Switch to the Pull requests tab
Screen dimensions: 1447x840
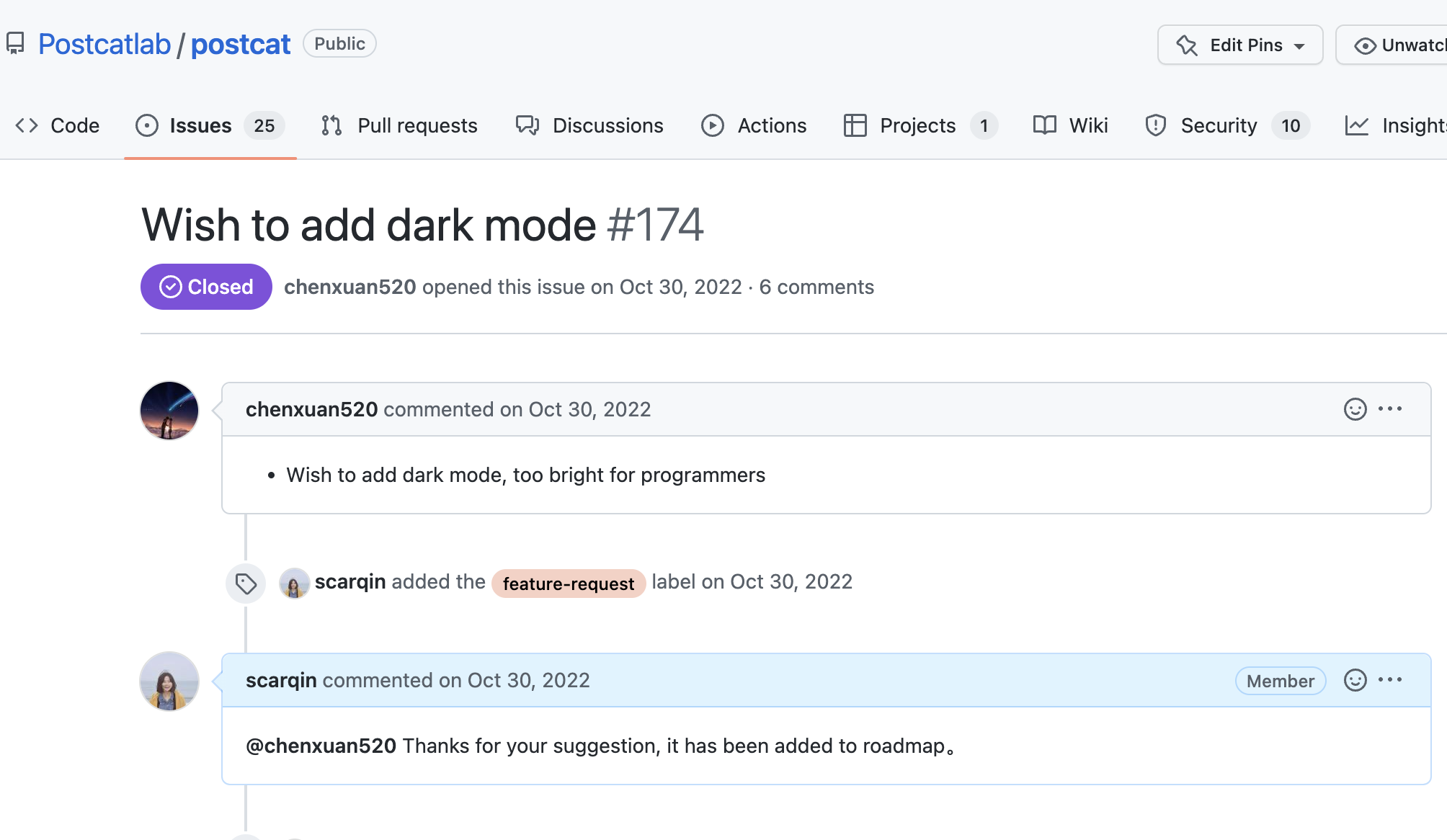pyautogui.click(x=399, y=125)
